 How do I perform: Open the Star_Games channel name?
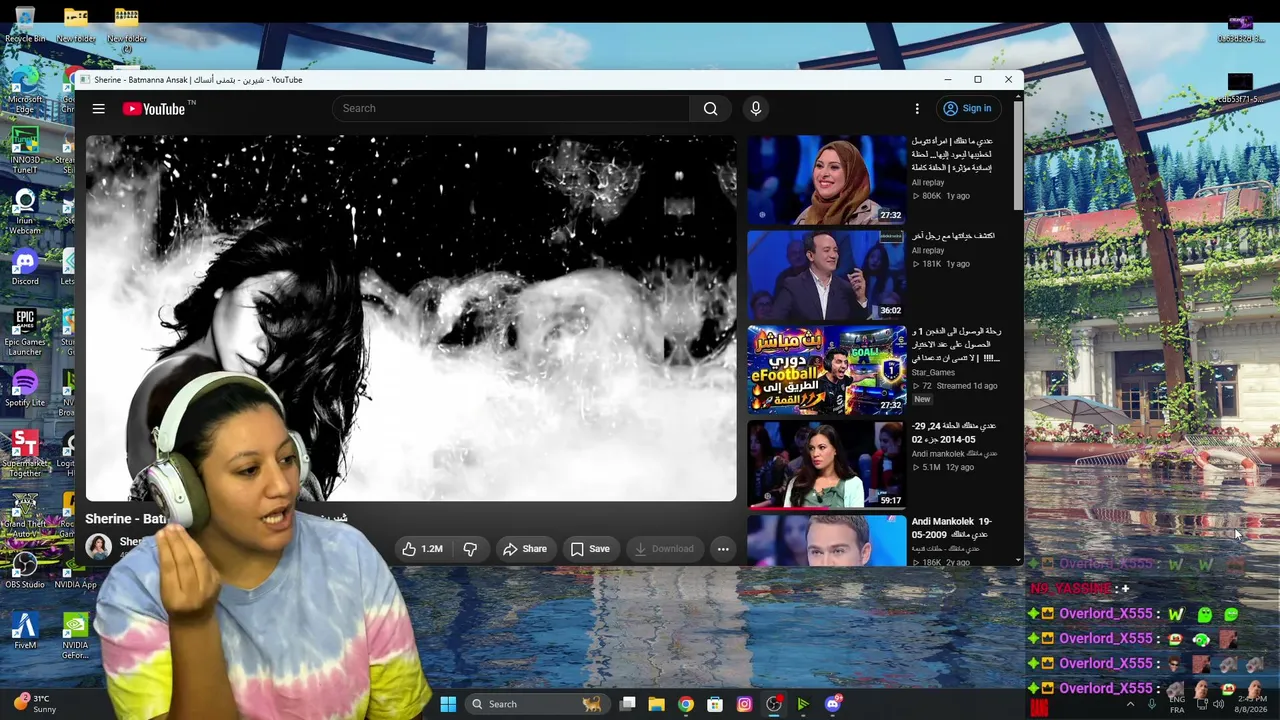point(933,372)
